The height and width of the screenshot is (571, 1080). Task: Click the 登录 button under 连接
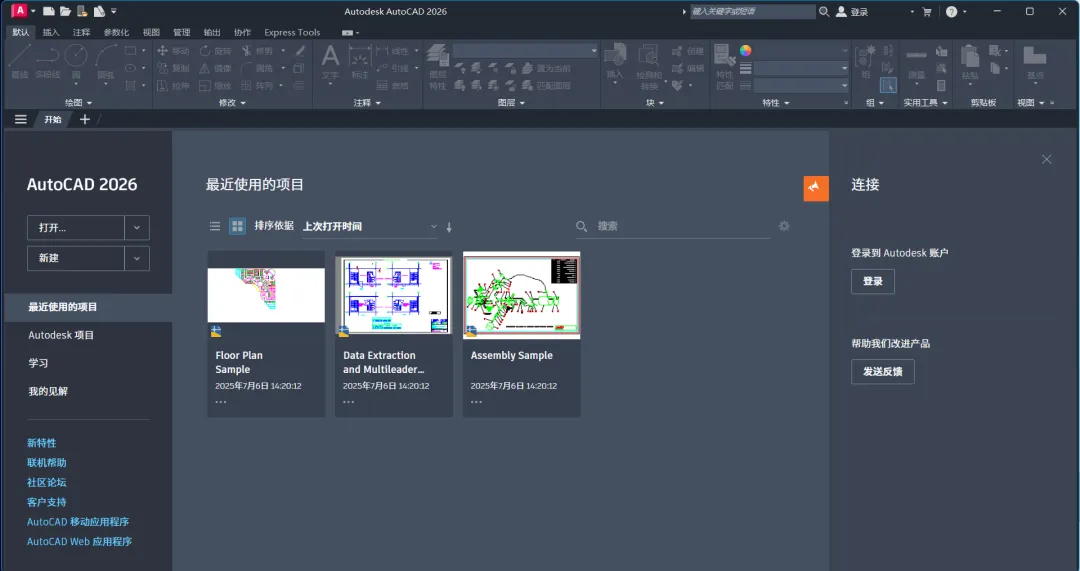coord(873,281)
